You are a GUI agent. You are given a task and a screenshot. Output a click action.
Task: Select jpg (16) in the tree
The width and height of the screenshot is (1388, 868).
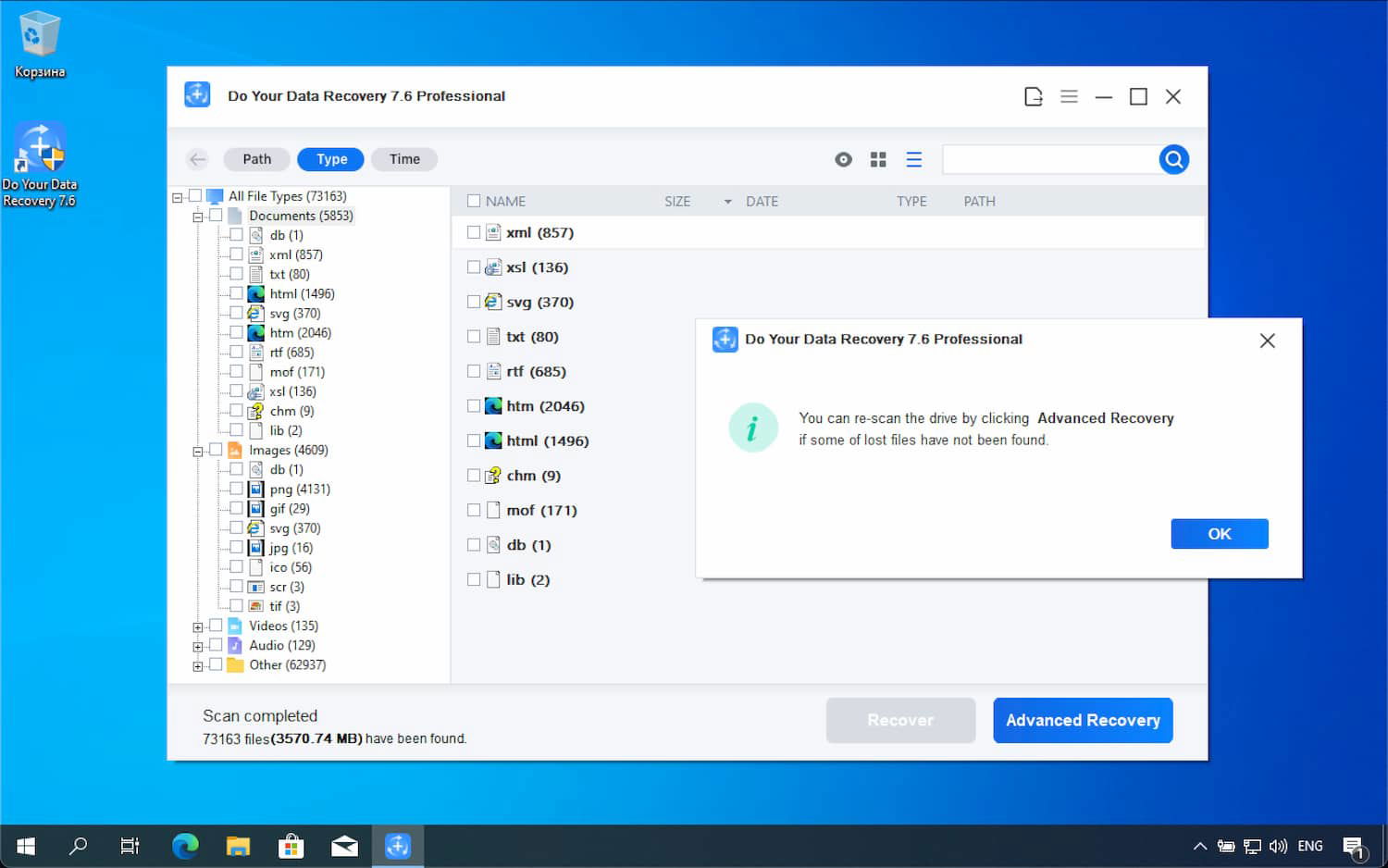tap(291, 547)
